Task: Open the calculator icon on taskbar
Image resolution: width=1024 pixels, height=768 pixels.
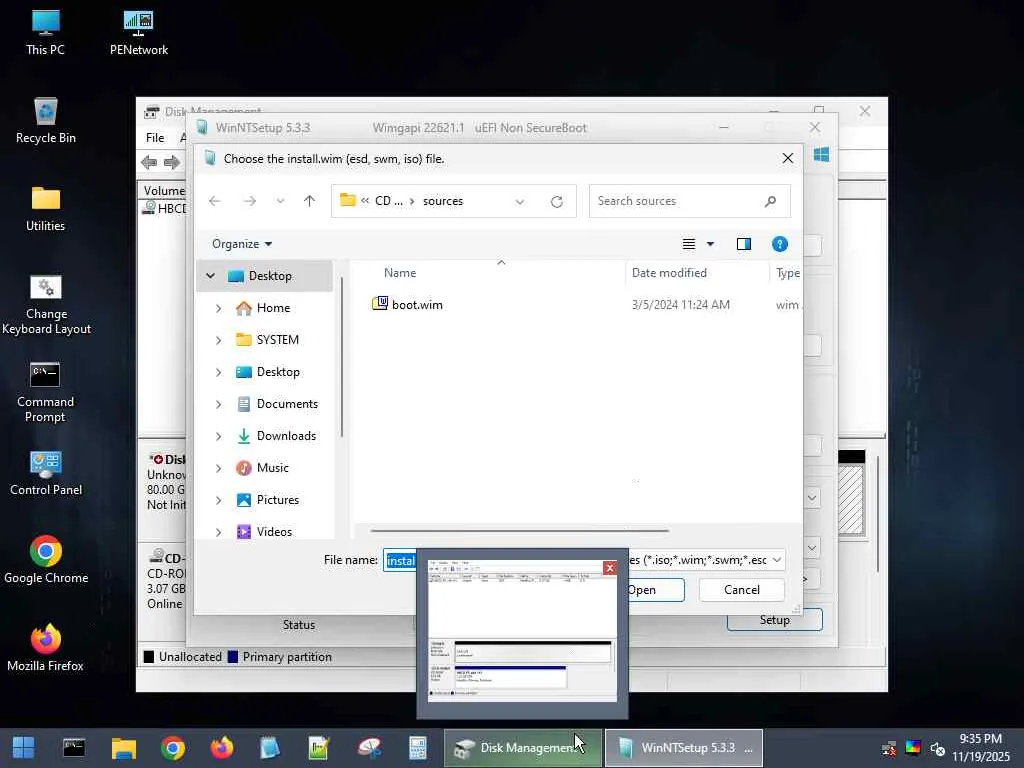Action: click(418, 748)
